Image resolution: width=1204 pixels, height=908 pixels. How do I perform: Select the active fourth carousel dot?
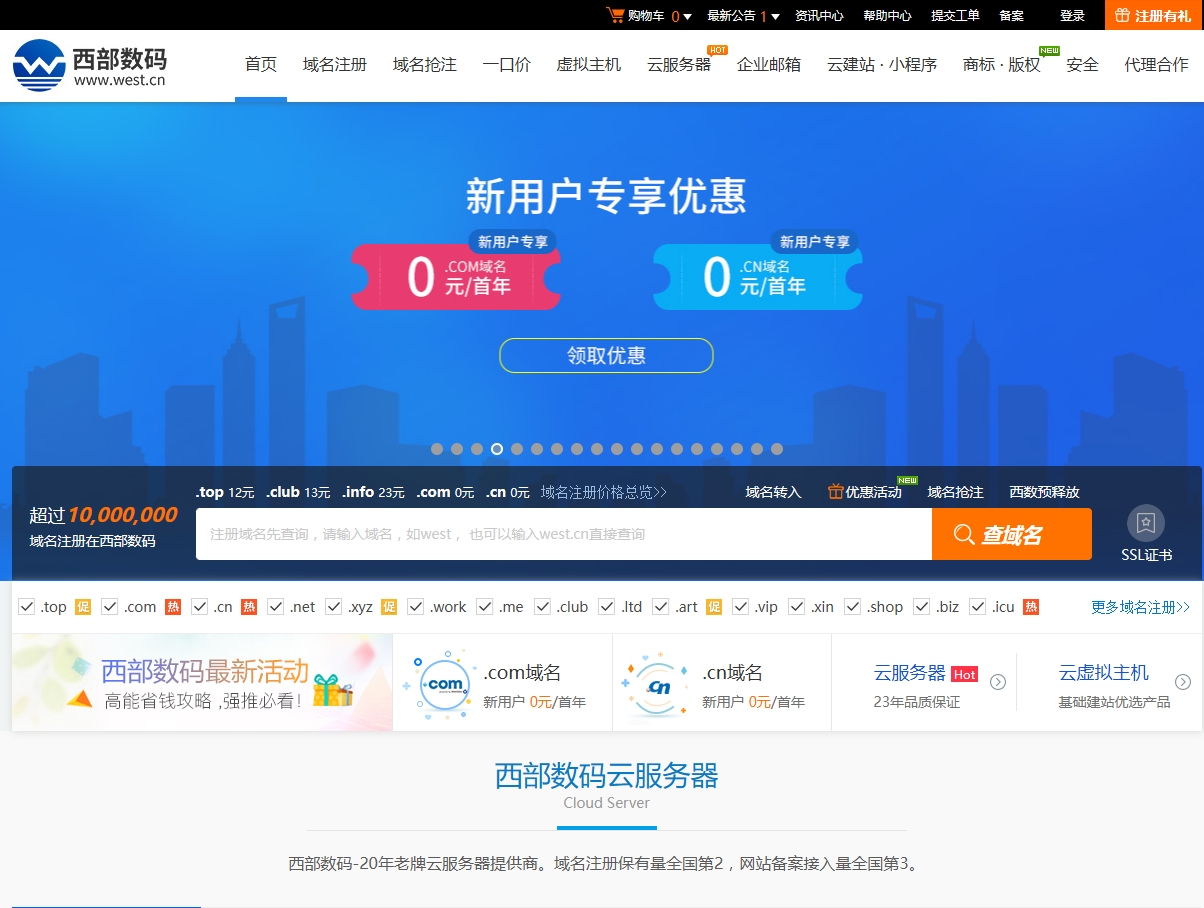(497, 449)
